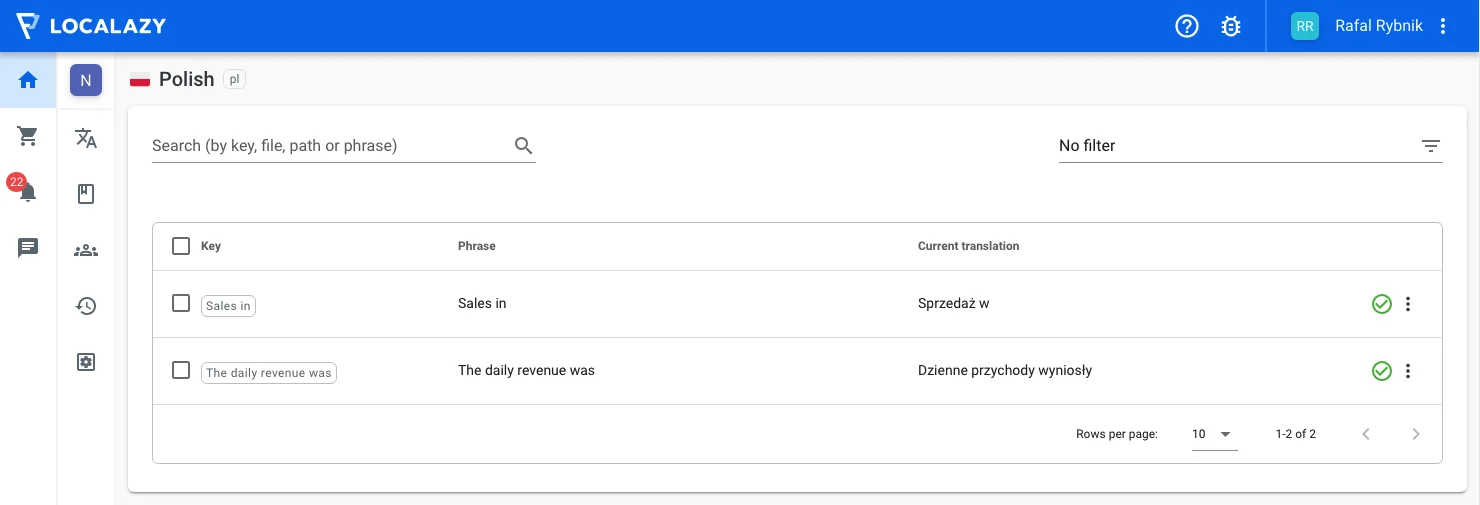Select the N project badge
The height and width of the screenshot is (505, 1480).
86,80
